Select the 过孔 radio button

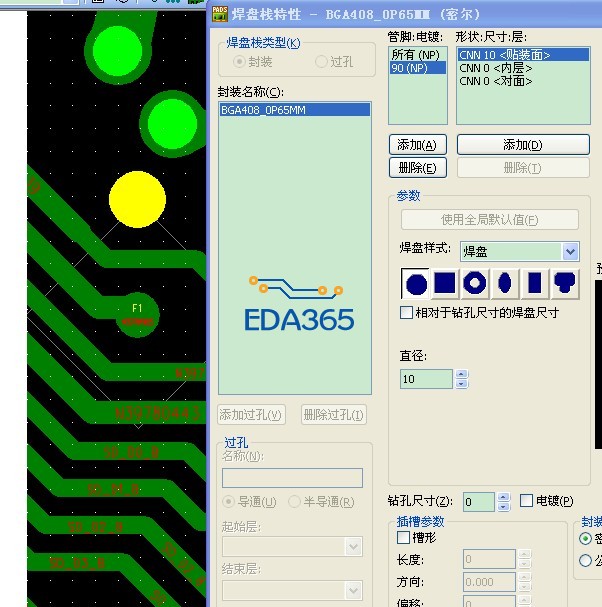pos(321,62)
